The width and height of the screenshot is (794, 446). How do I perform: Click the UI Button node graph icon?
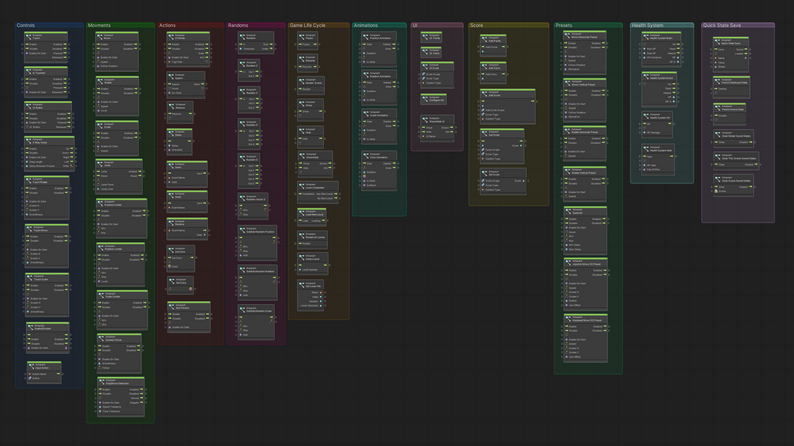(28, 107)
